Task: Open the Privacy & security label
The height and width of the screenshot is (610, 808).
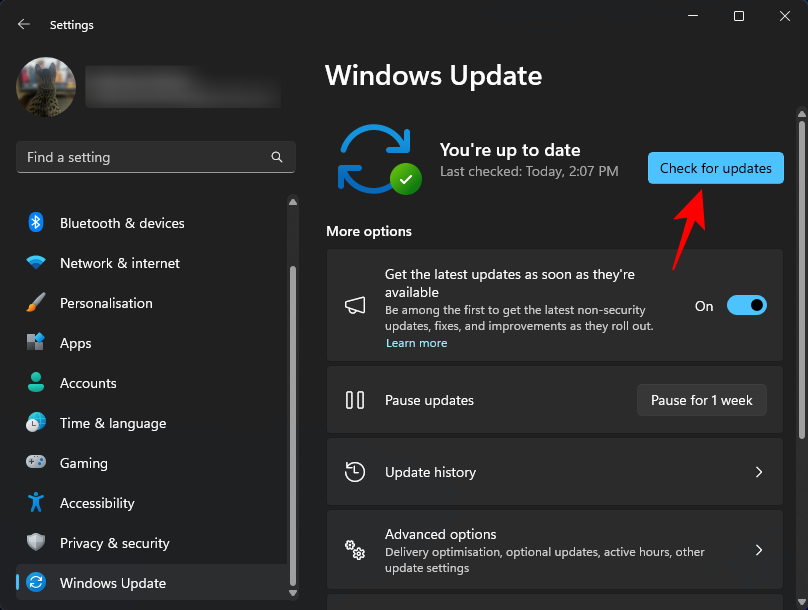Action: click(x=115, y=543)
